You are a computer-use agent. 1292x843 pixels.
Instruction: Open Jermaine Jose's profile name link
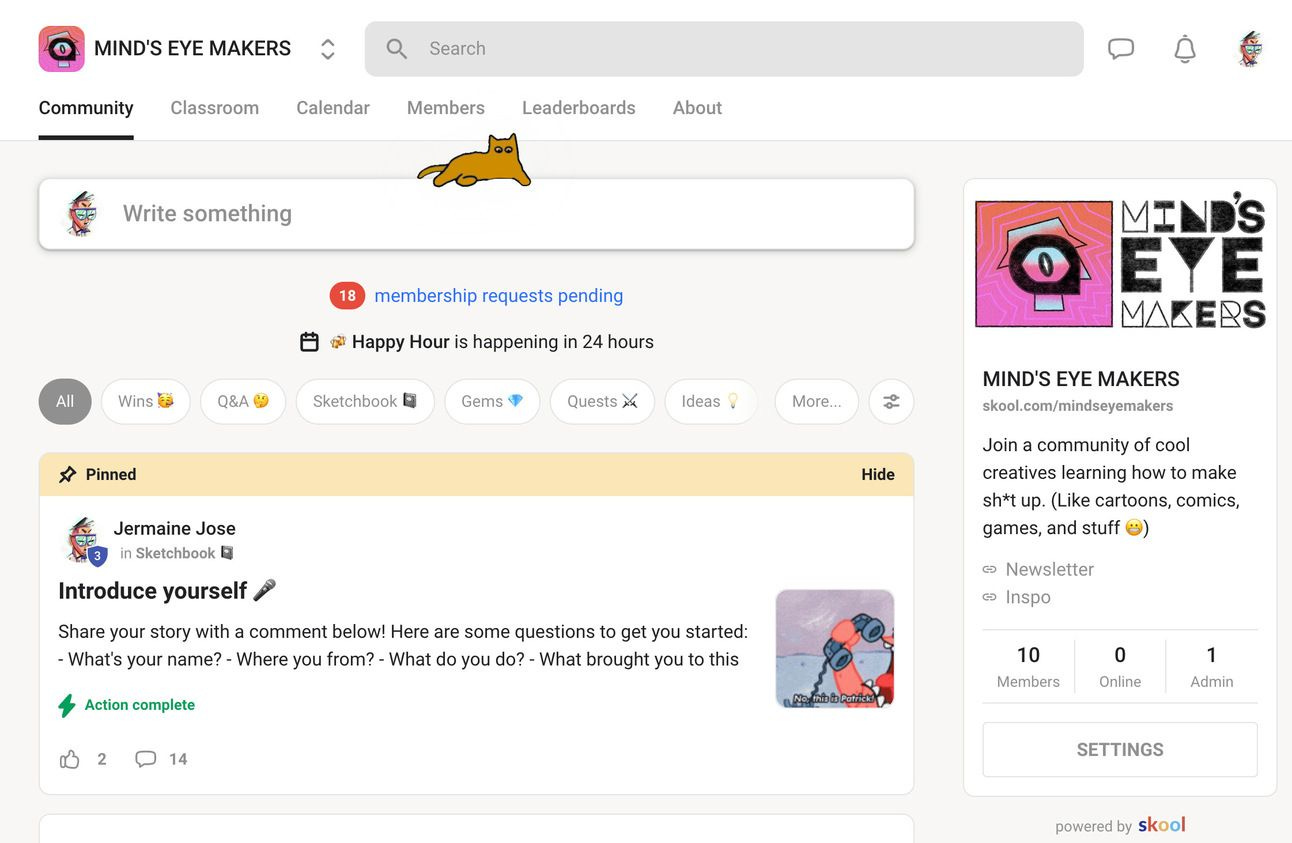tap(174, 529)
